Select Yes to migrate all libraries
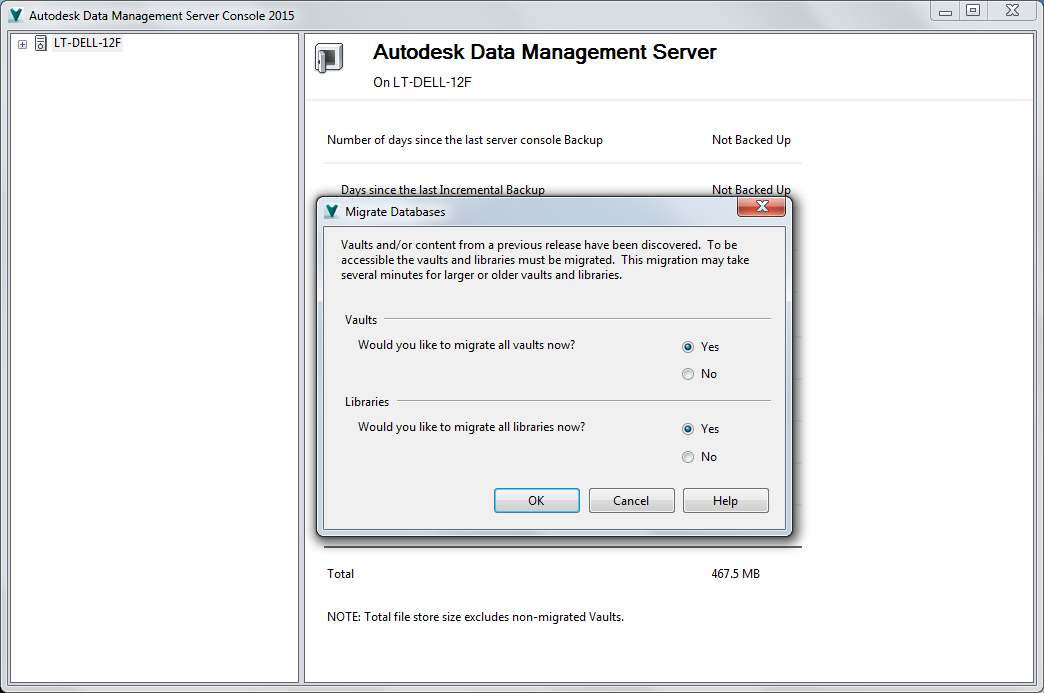Image resolution: width=1044 pixels, height=693 pixels. (688, 429)
